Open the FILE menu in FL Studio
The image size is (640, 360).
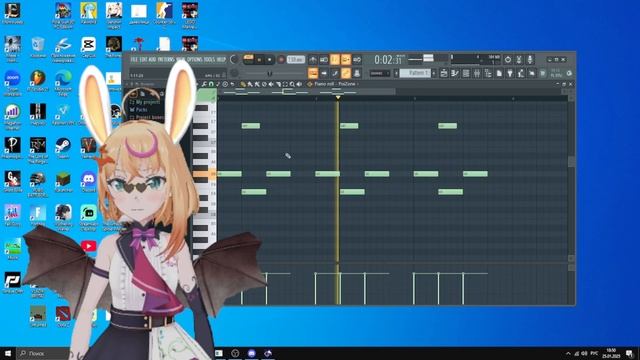tap(133, 60)
